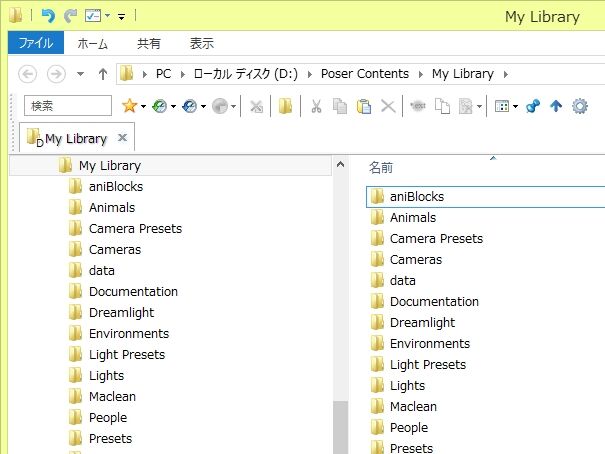Select My Library root in navigation tree
Image resolution: width=605 pixels, height=454 pixels.
pyautogui.click(x=170, y=165)
